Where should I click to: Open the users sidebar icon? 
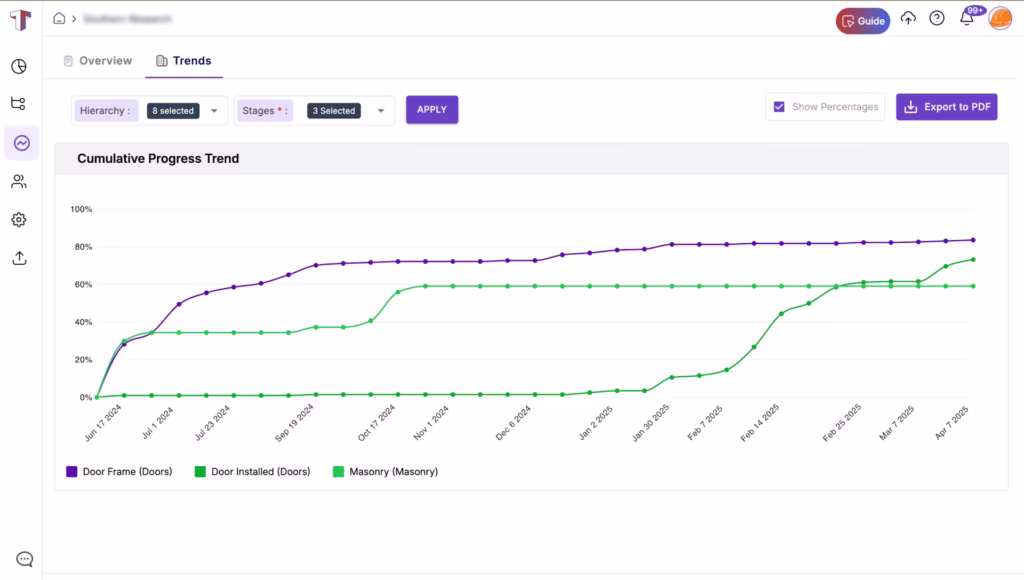point(19,182)
